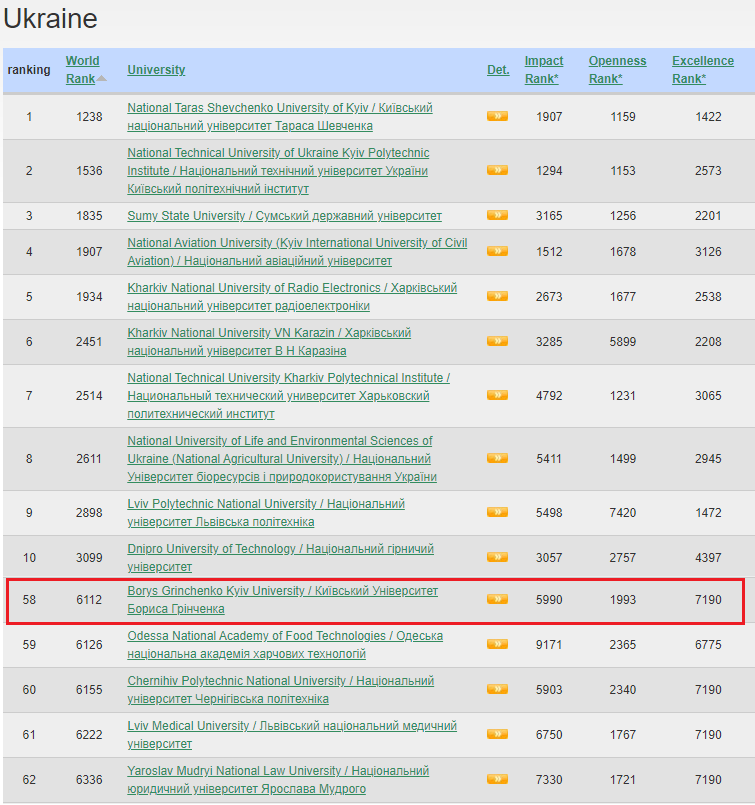Click details arrow for Kharkiv VN Karazin University

point(497,341)
